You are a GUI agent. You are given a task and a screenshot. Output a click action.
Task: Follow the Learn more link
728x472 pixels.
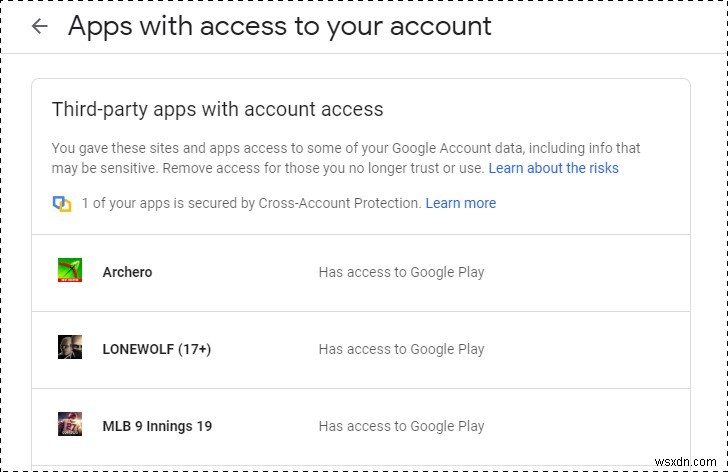click(460, 203)
